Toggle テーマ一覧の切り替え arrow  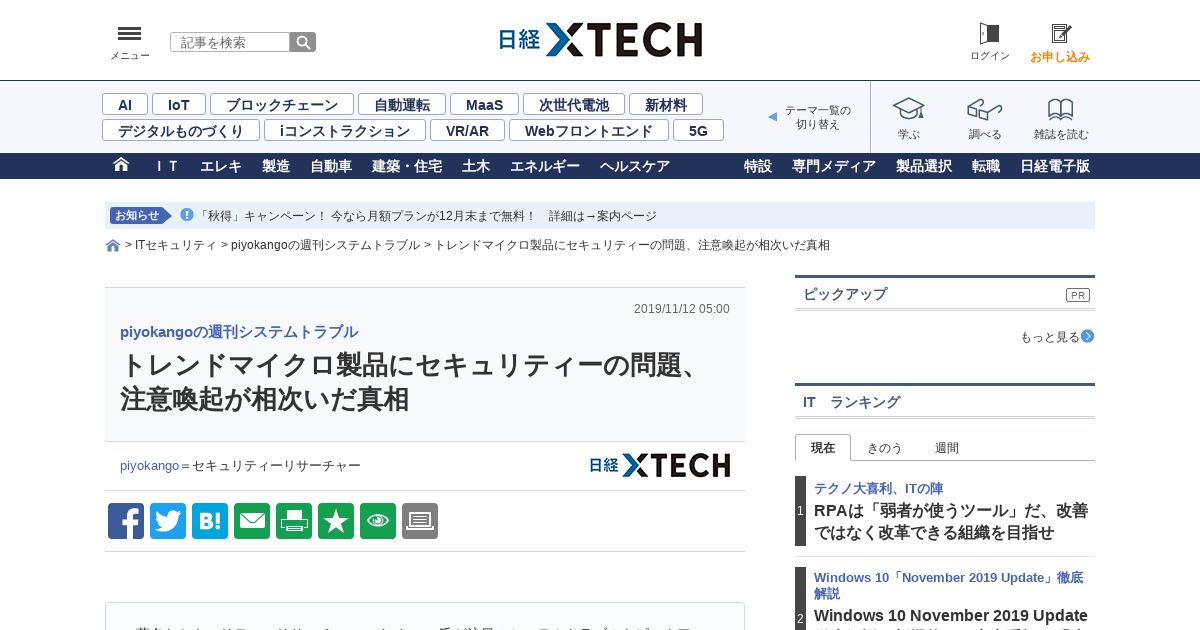pyautogui.click(x=772, y=117)
